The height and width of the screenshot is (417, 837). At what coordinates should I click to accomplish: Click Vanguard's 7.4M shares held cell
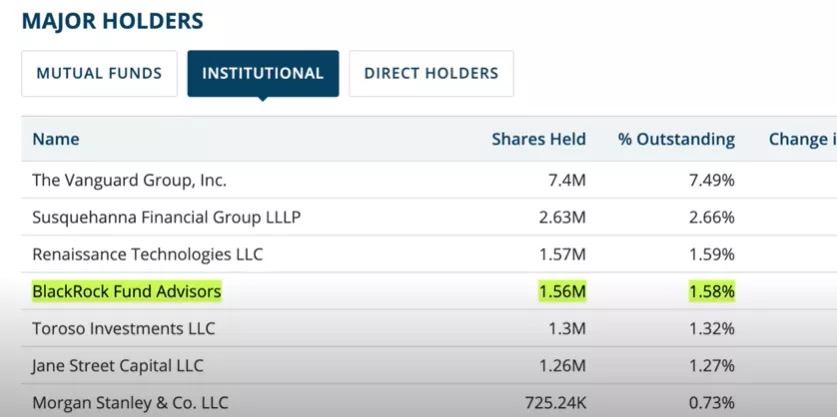(568, 181)
